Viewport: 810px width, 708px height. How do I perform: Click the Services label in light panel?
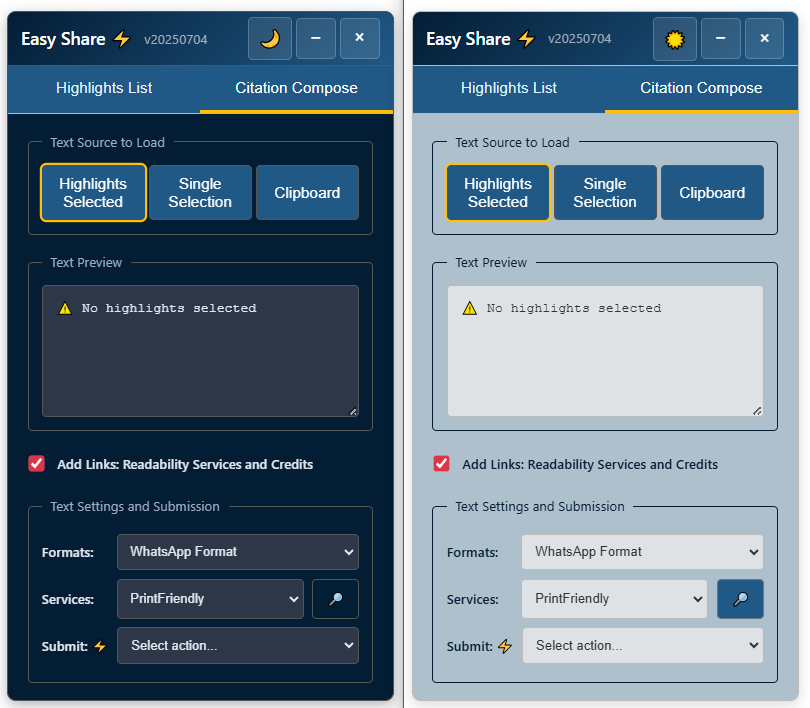(473, 600)
